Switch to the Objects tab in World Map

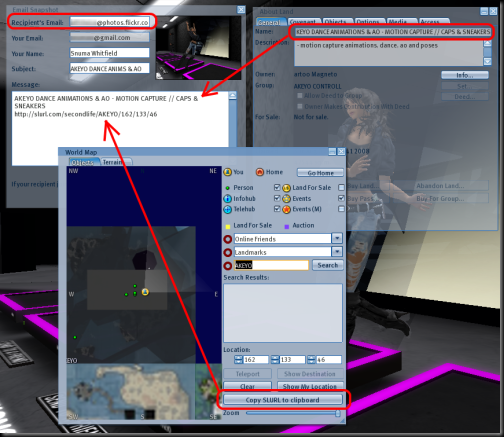pos(83,162)
